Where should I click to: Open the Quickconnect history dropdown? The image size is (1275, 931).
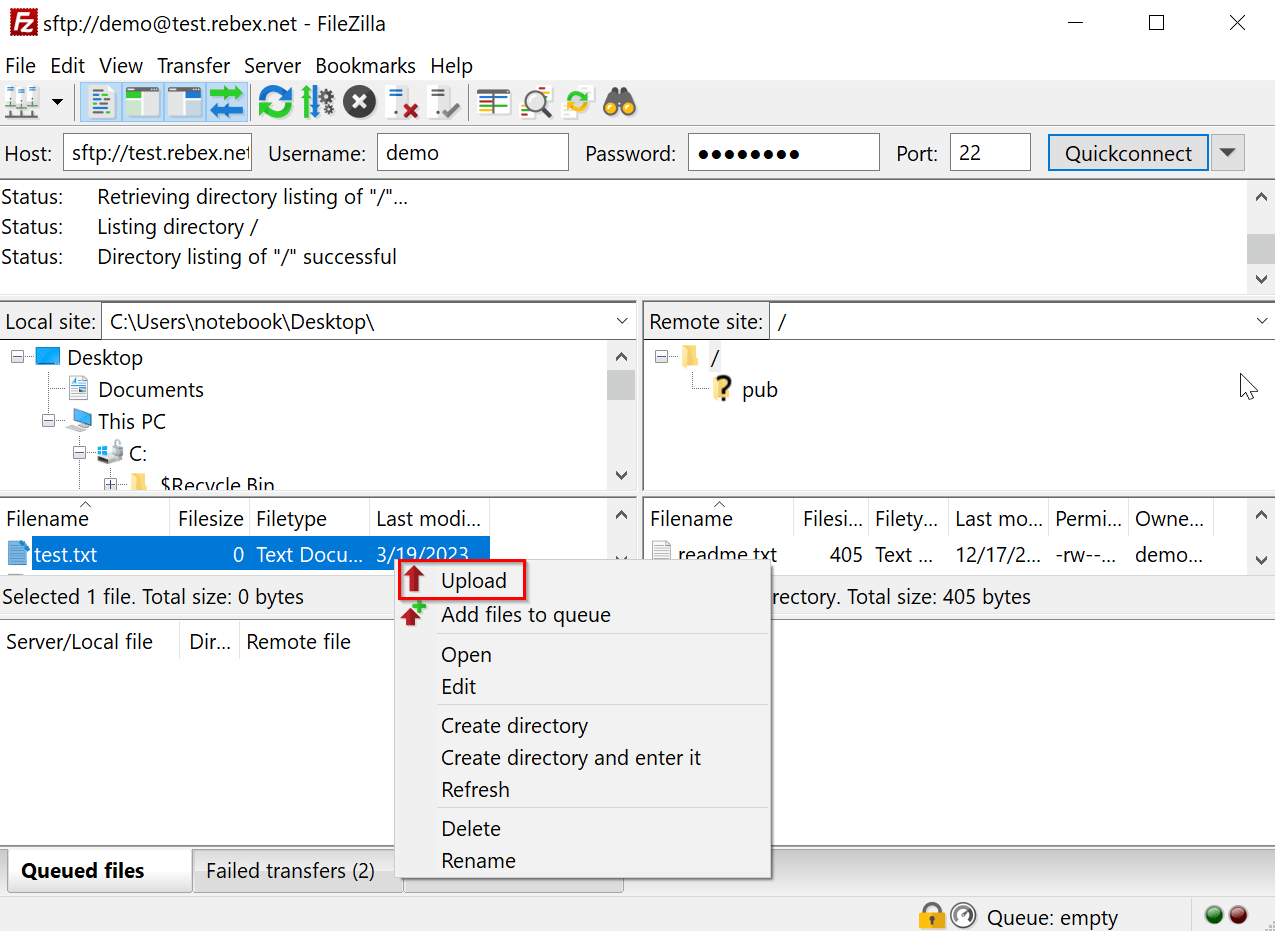(x=1227, y=152)
